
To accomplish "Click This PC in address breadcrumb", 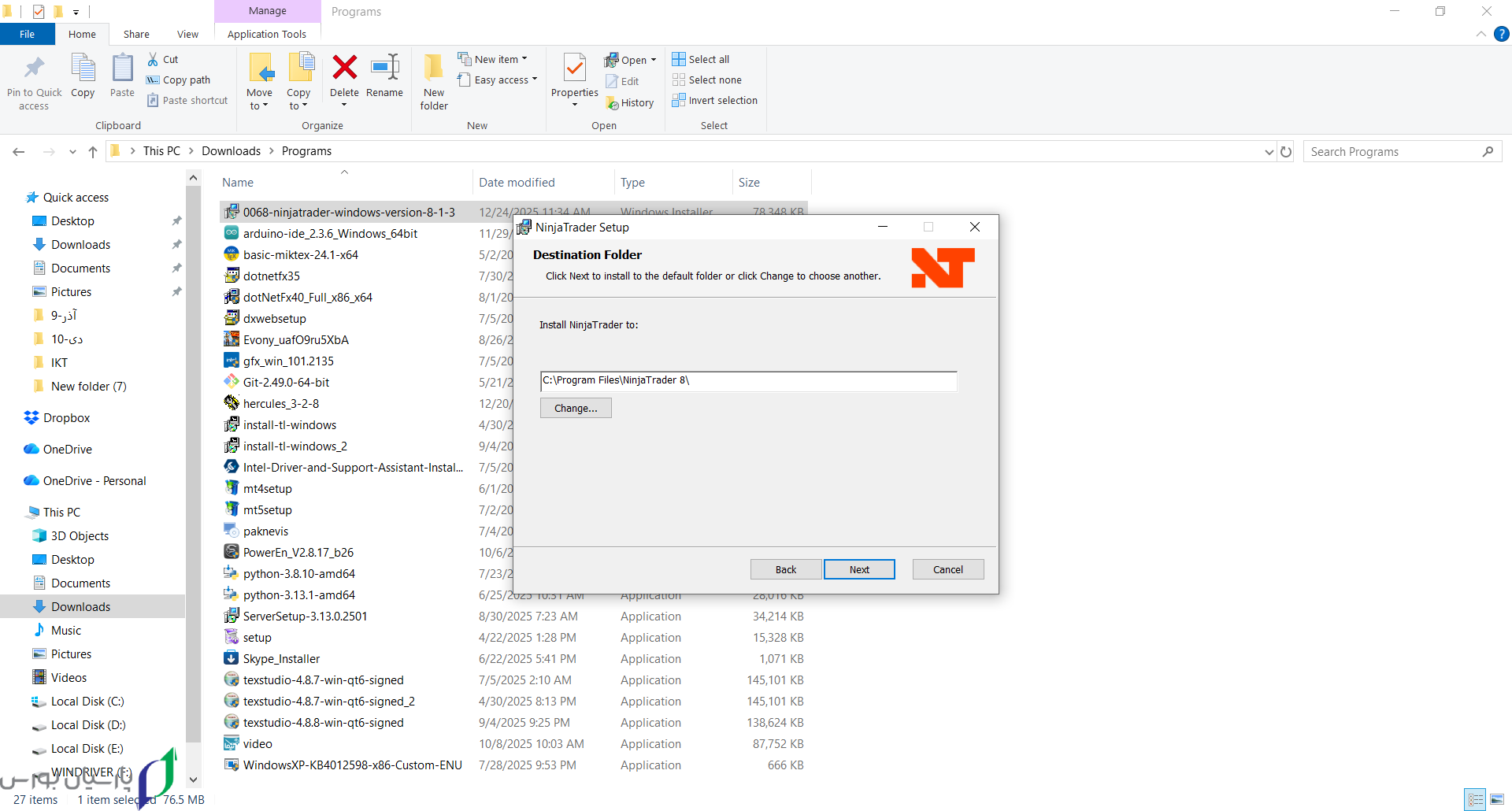I will point(161,151).
